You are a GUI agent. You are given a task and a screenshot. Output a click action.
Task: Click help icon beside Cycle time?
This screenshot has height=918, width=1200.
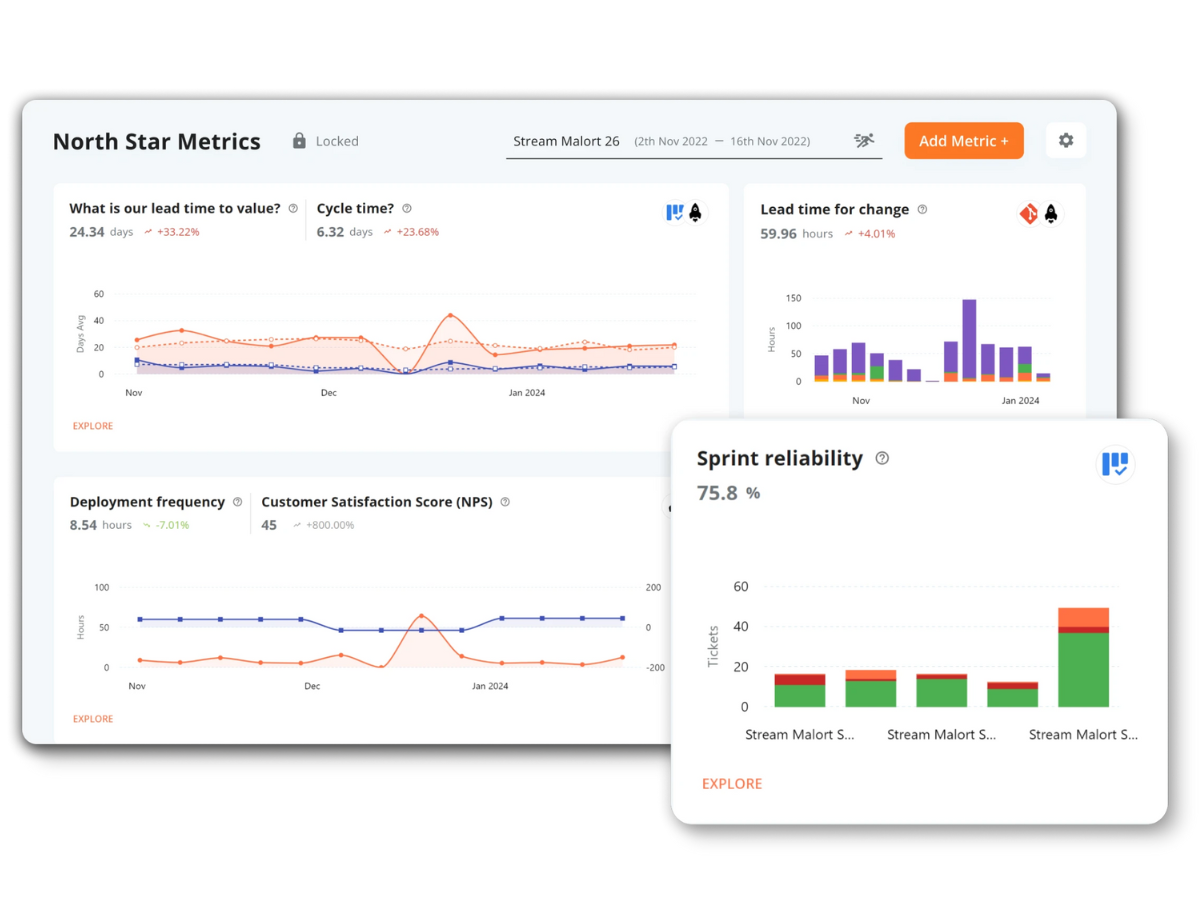tap(407, 209)
